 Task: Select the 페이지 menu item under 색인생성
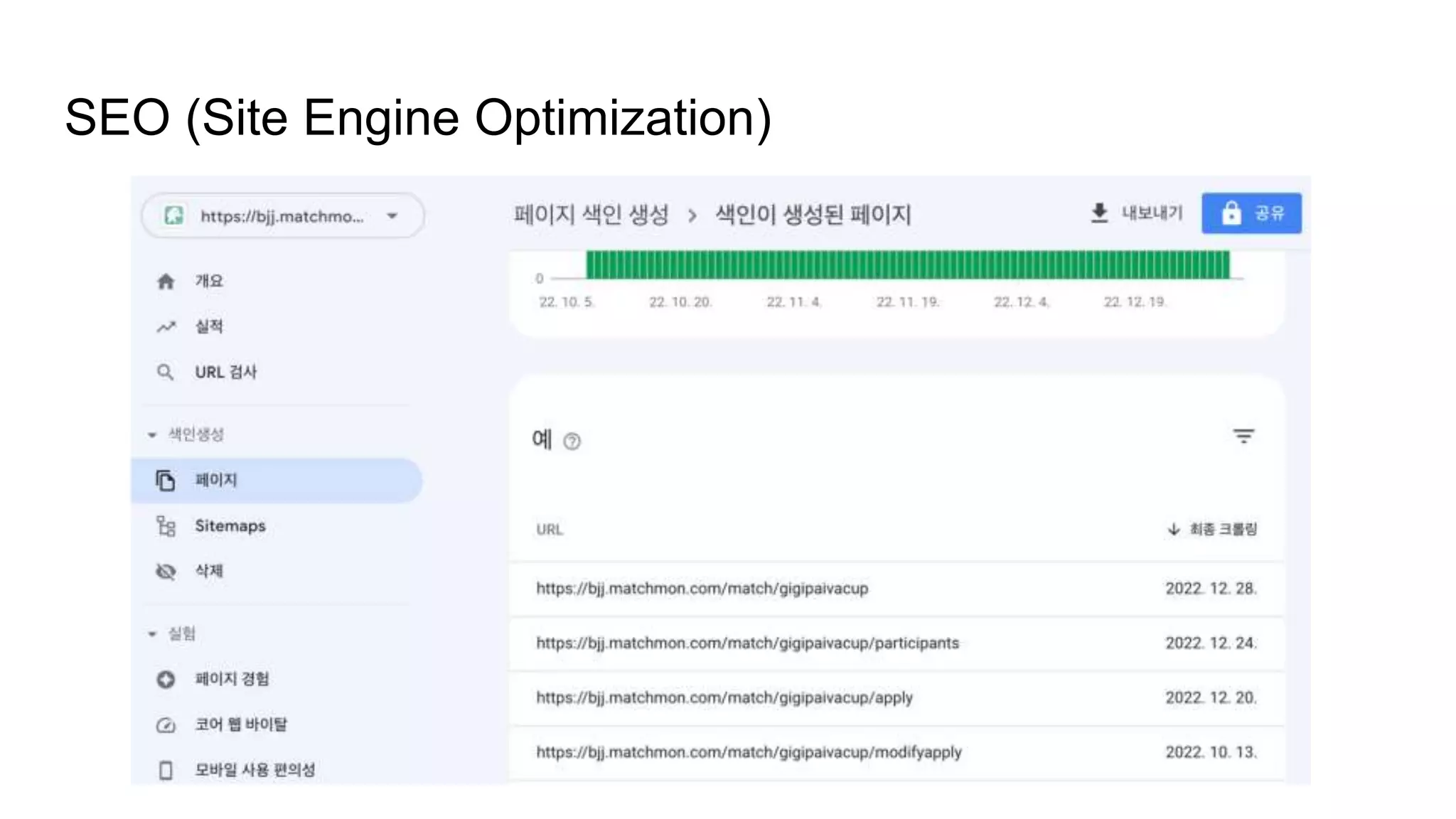pyautogui.click(x=277, y=481)
